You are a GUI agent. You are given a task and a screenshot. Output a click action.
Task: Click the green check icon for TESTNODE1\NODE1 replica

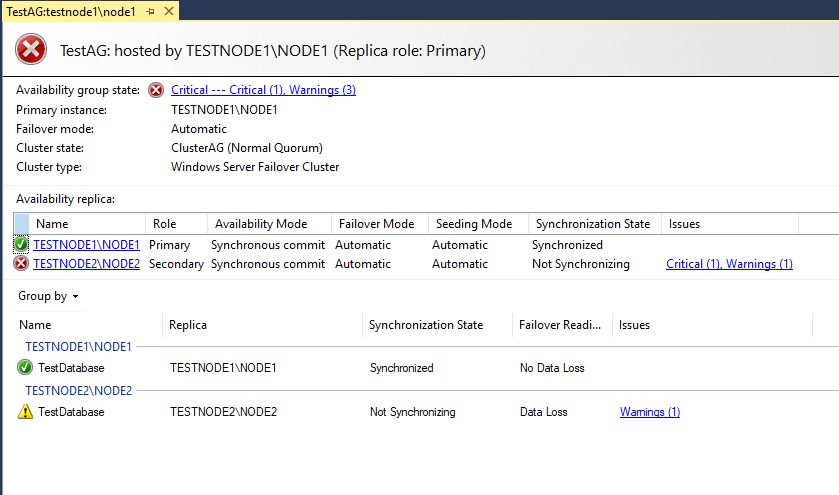click(x=21, y=245)
